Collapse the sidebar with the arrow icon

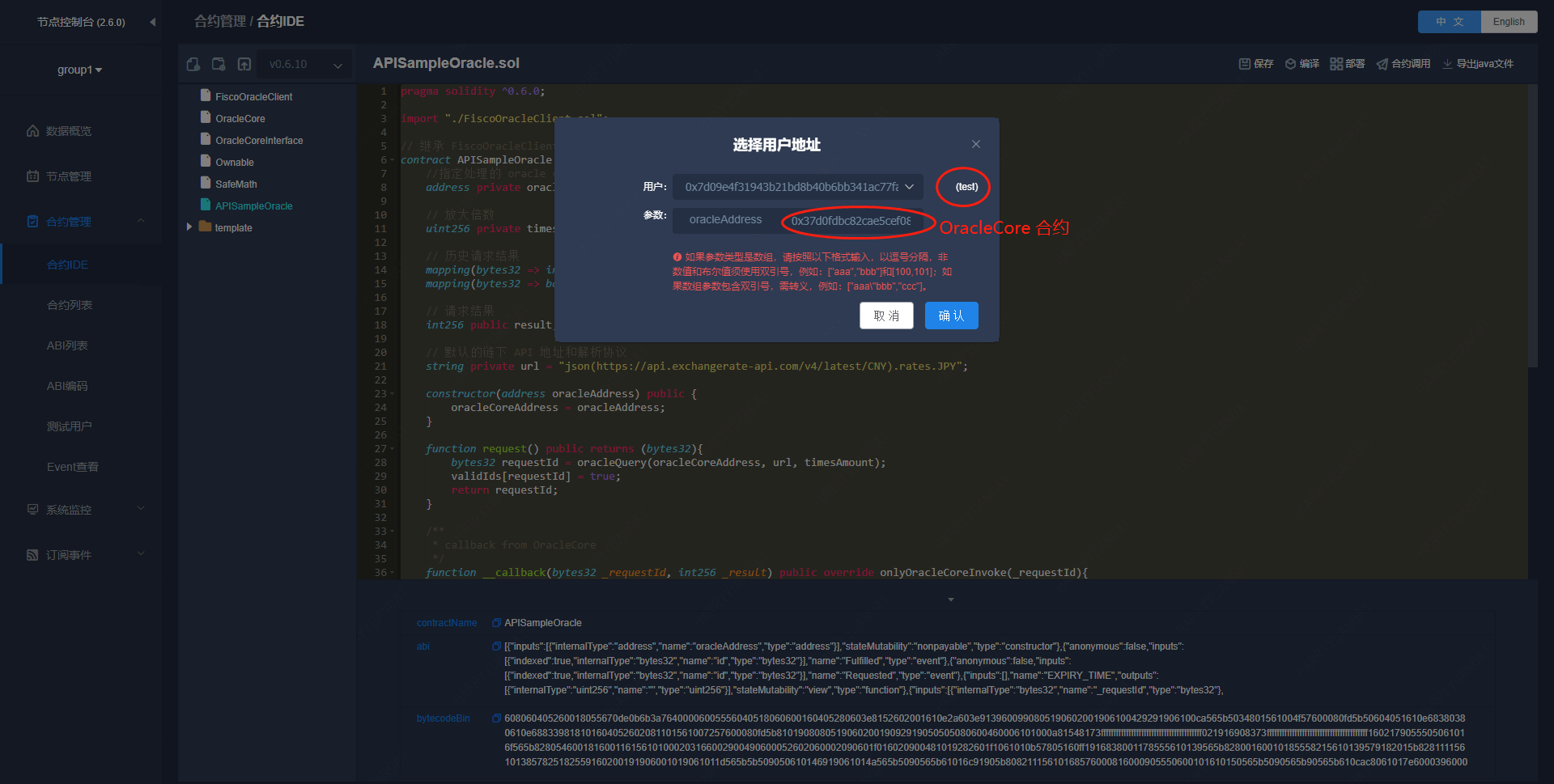(x=153, y=22)
